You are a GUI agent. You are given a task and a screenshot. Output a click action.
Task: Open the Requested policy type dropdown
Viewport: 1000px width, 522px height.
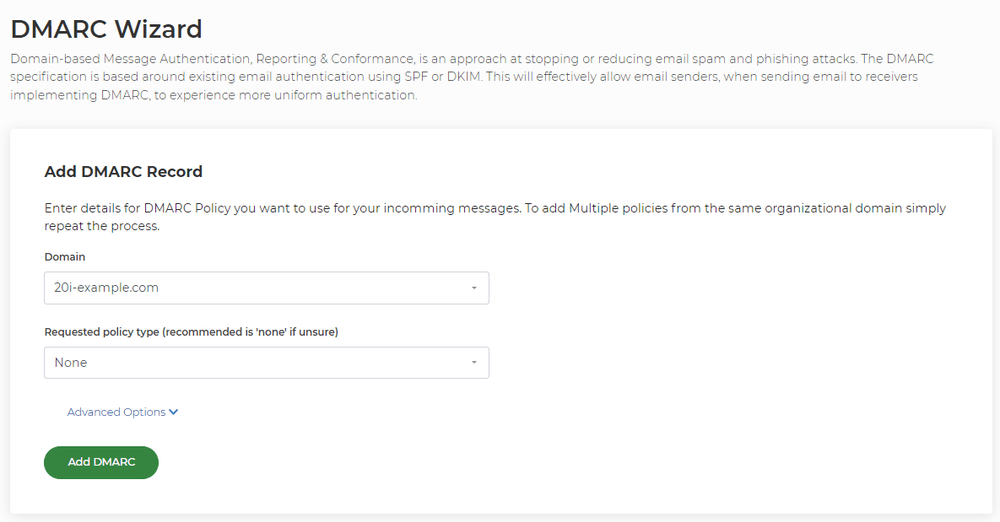tap(267, 362)
